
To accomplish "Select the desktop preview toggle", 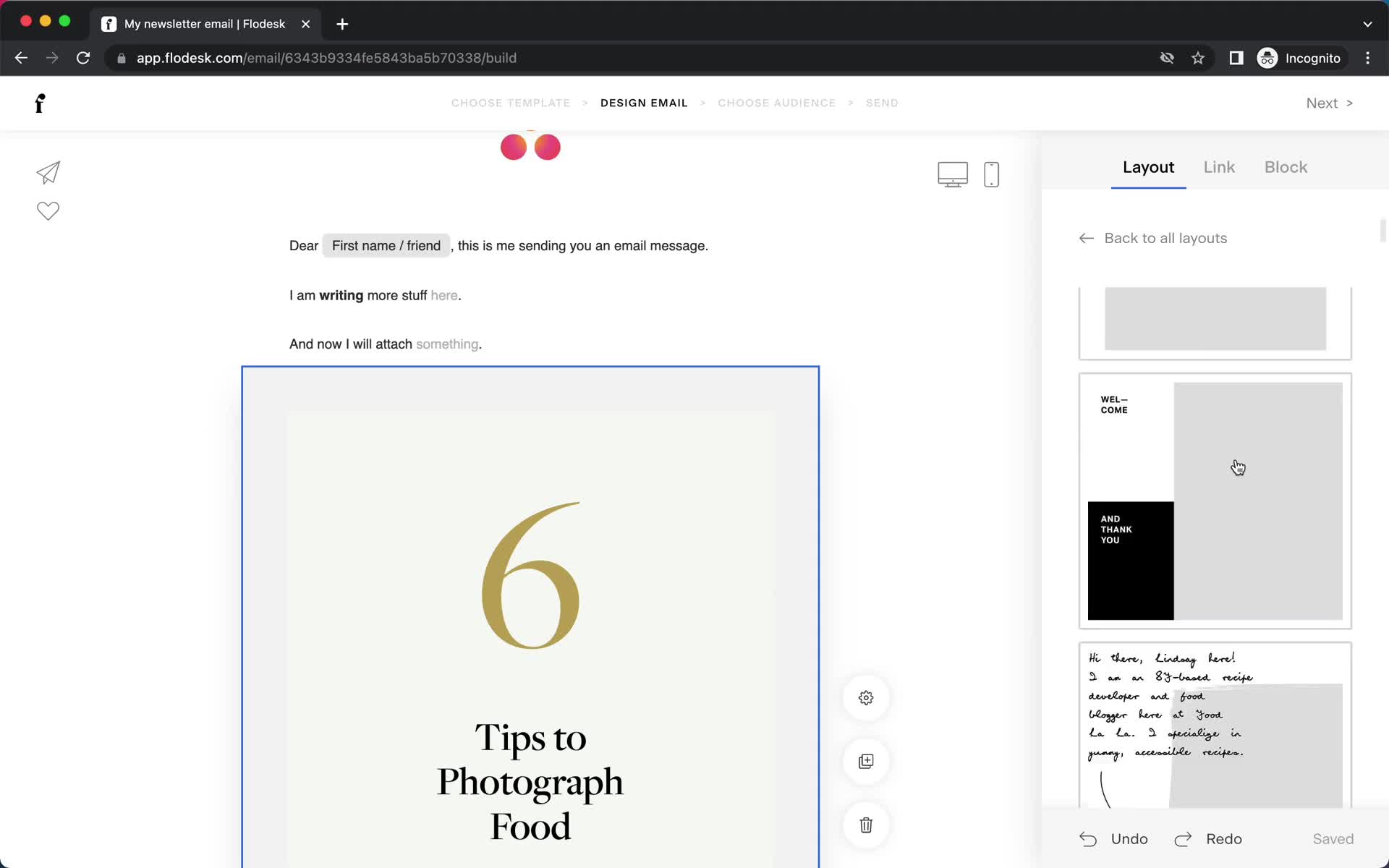I will point(953,173).
